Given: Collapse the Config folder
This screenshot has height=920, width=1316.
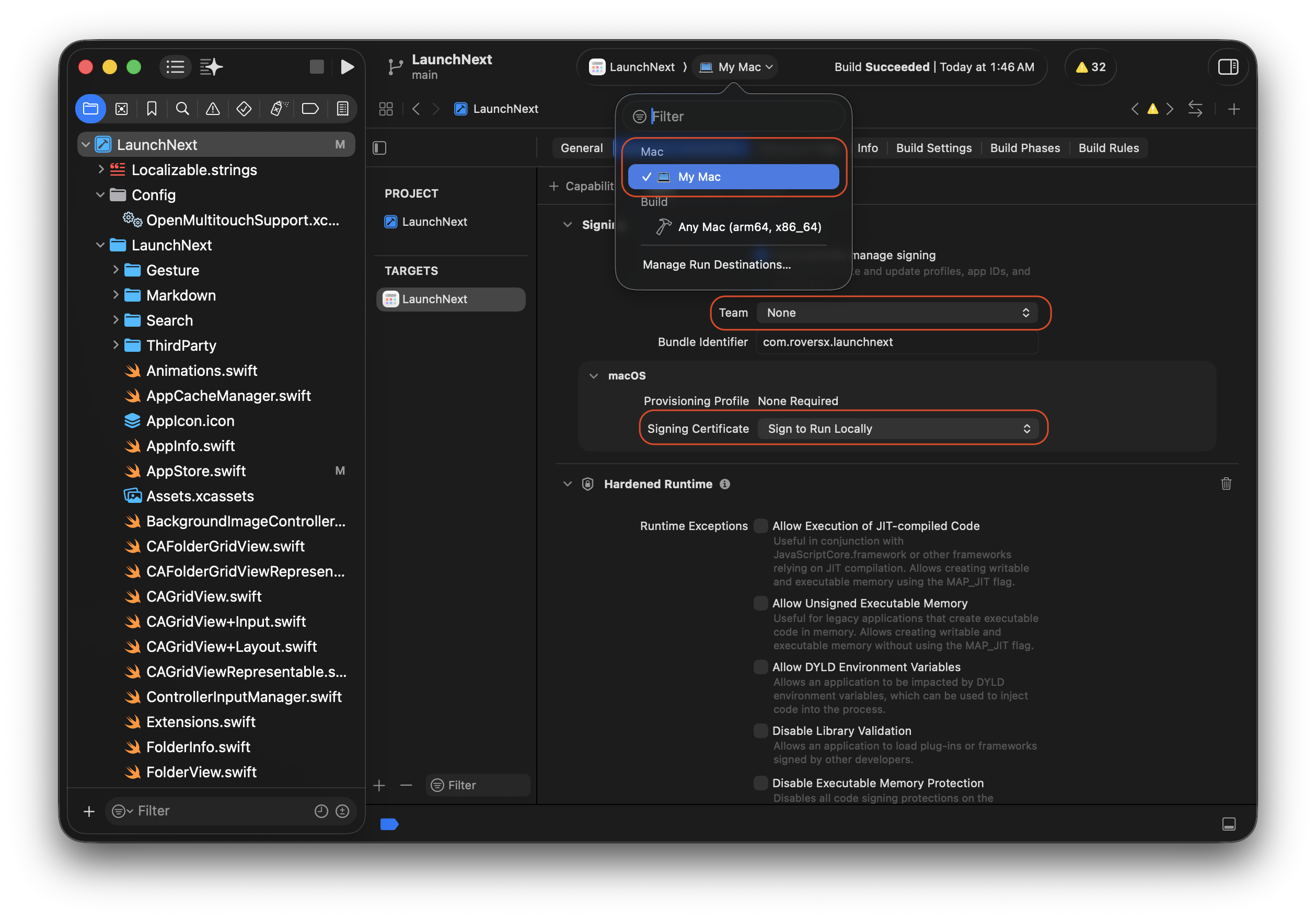Looking at the screenshot, I should pos(100,195).
